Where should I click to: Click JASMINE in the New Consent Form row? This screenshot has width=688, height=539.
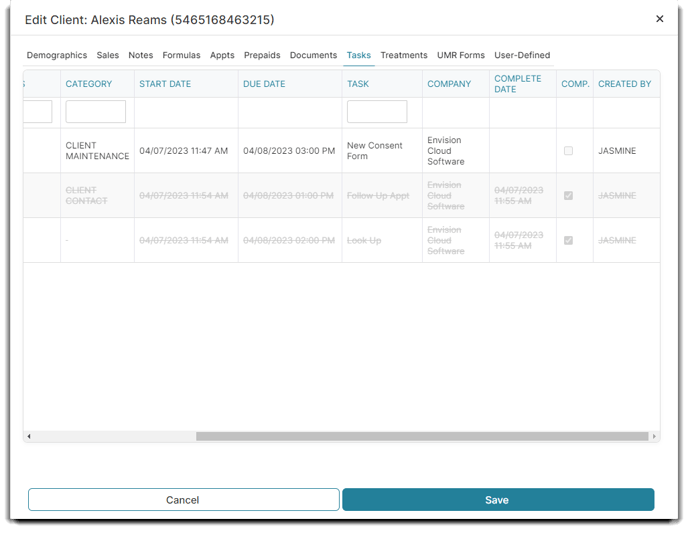pyautogui.click(x=617, y=151)
